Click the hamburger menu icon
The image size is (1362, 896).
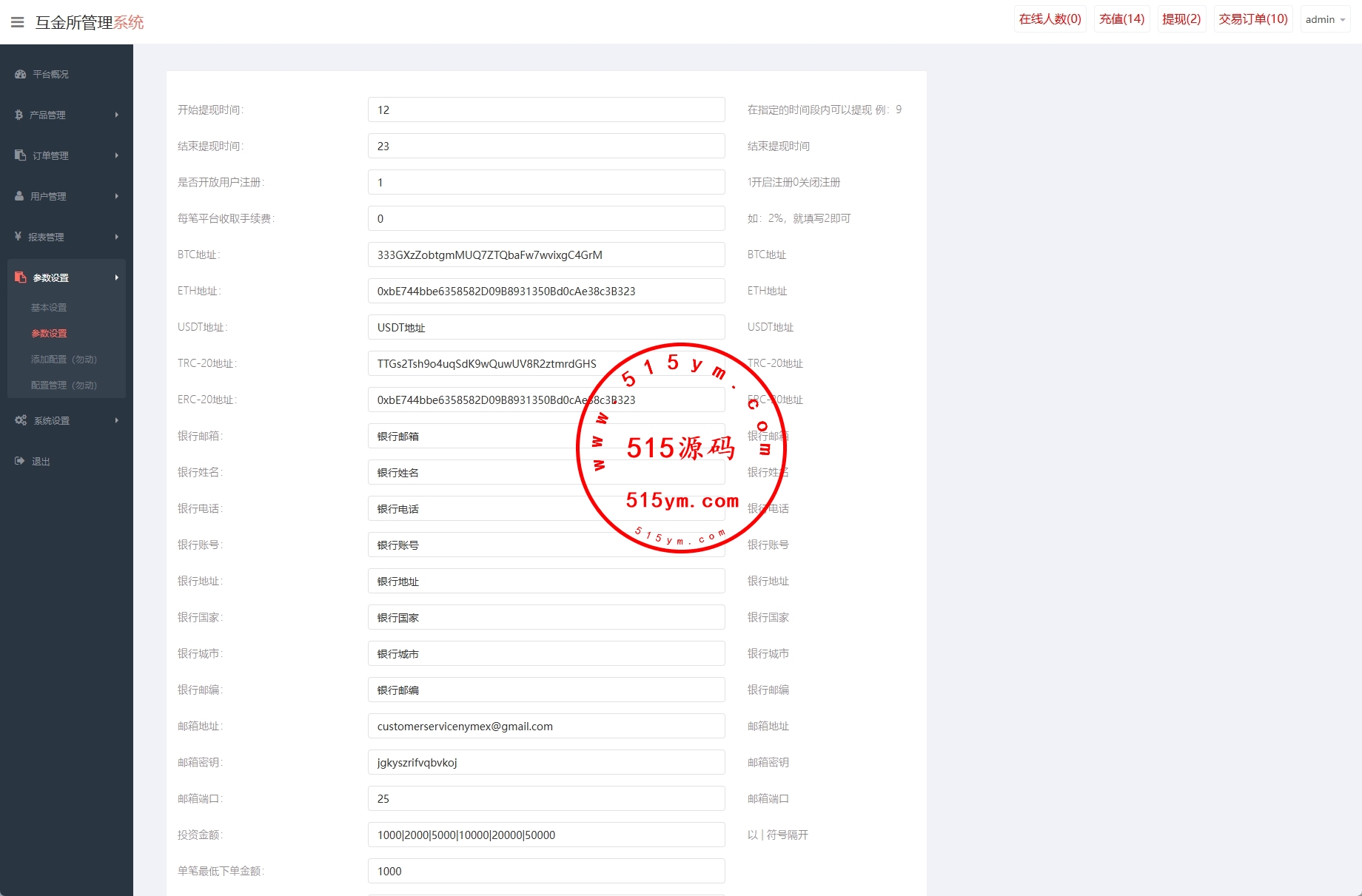(x=18, y=22)
